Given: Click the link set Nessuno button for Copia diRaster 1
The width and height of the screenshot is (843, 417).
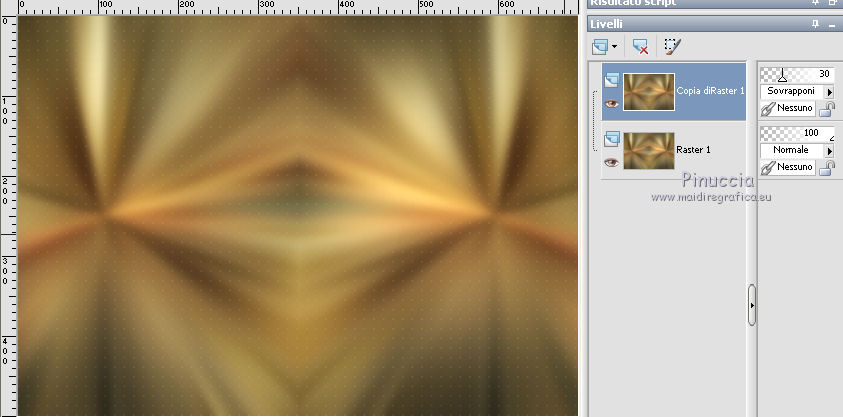Looking at the screenshot, I should tap(788, 109).
